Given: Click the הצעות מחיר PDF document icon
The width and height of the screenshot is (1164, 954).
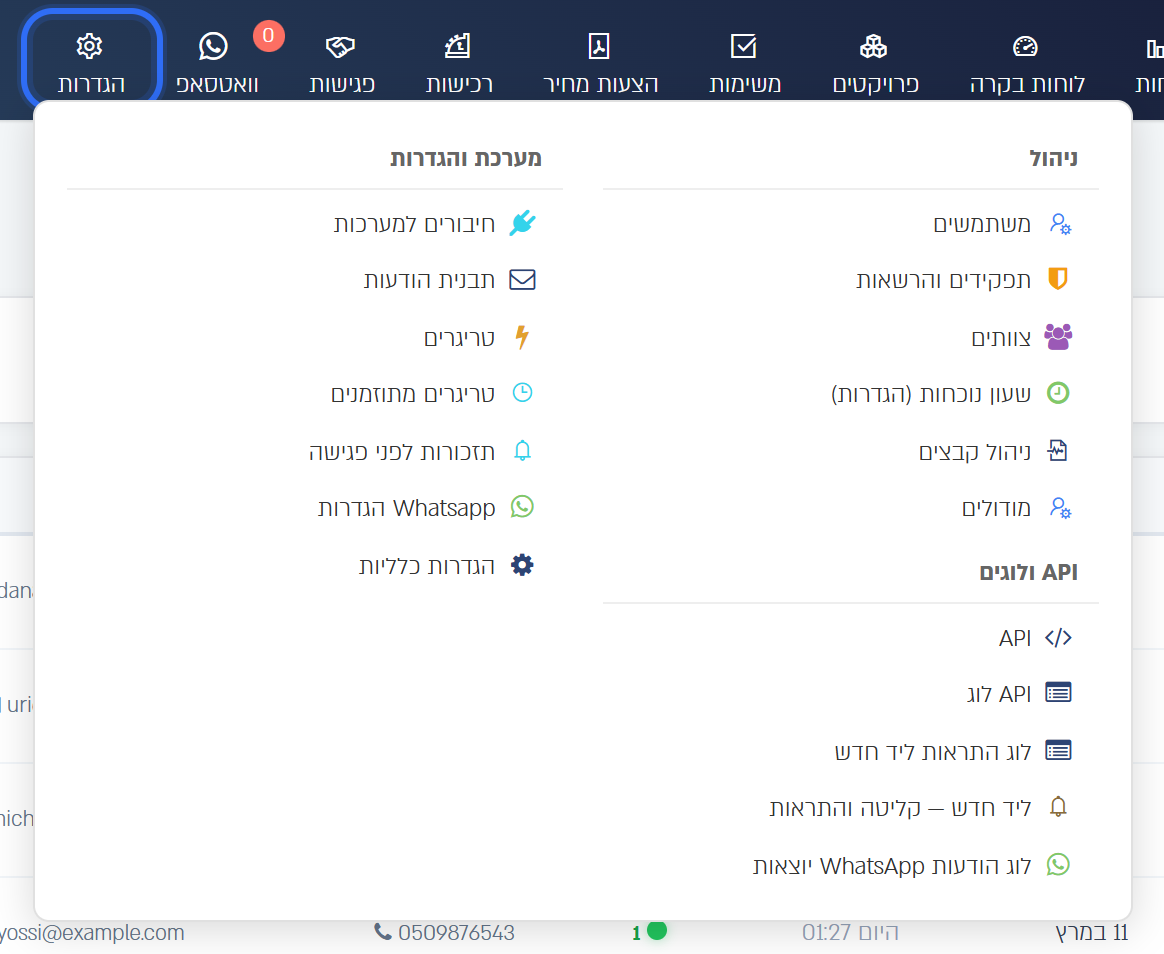Looking at the screenshot, I should 599,46.
